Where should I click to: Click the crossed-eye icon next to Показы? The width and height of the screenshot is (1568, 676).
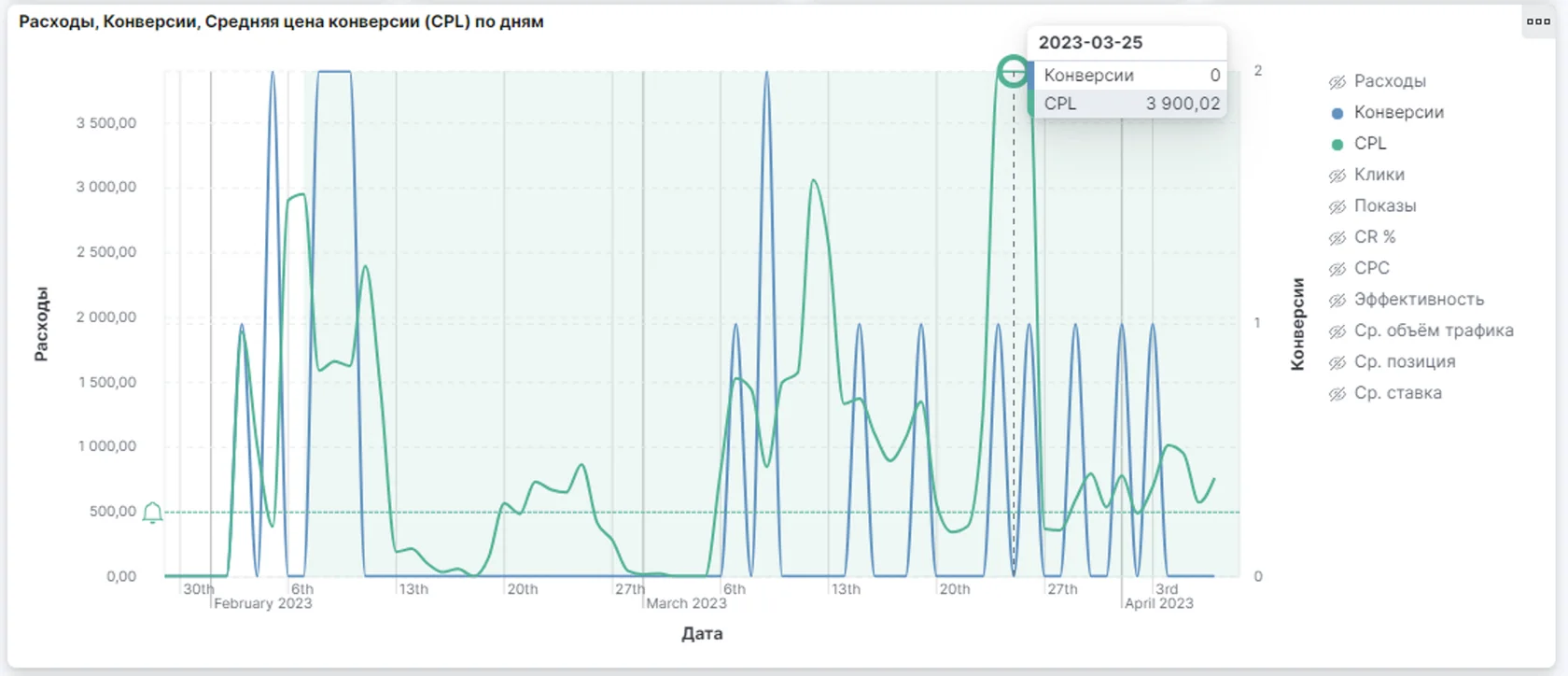(1337, 206)
